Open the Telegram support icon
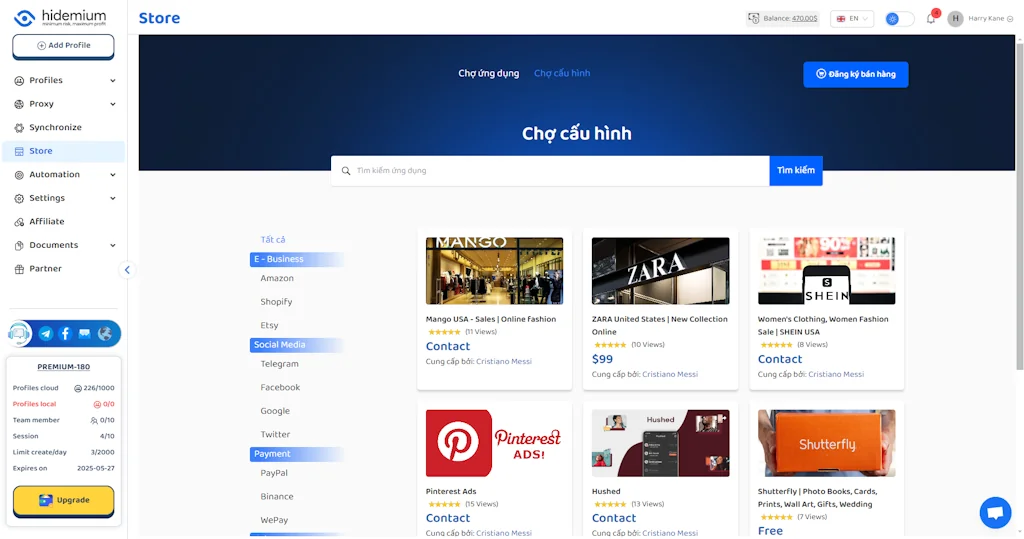 coord(46,333)
